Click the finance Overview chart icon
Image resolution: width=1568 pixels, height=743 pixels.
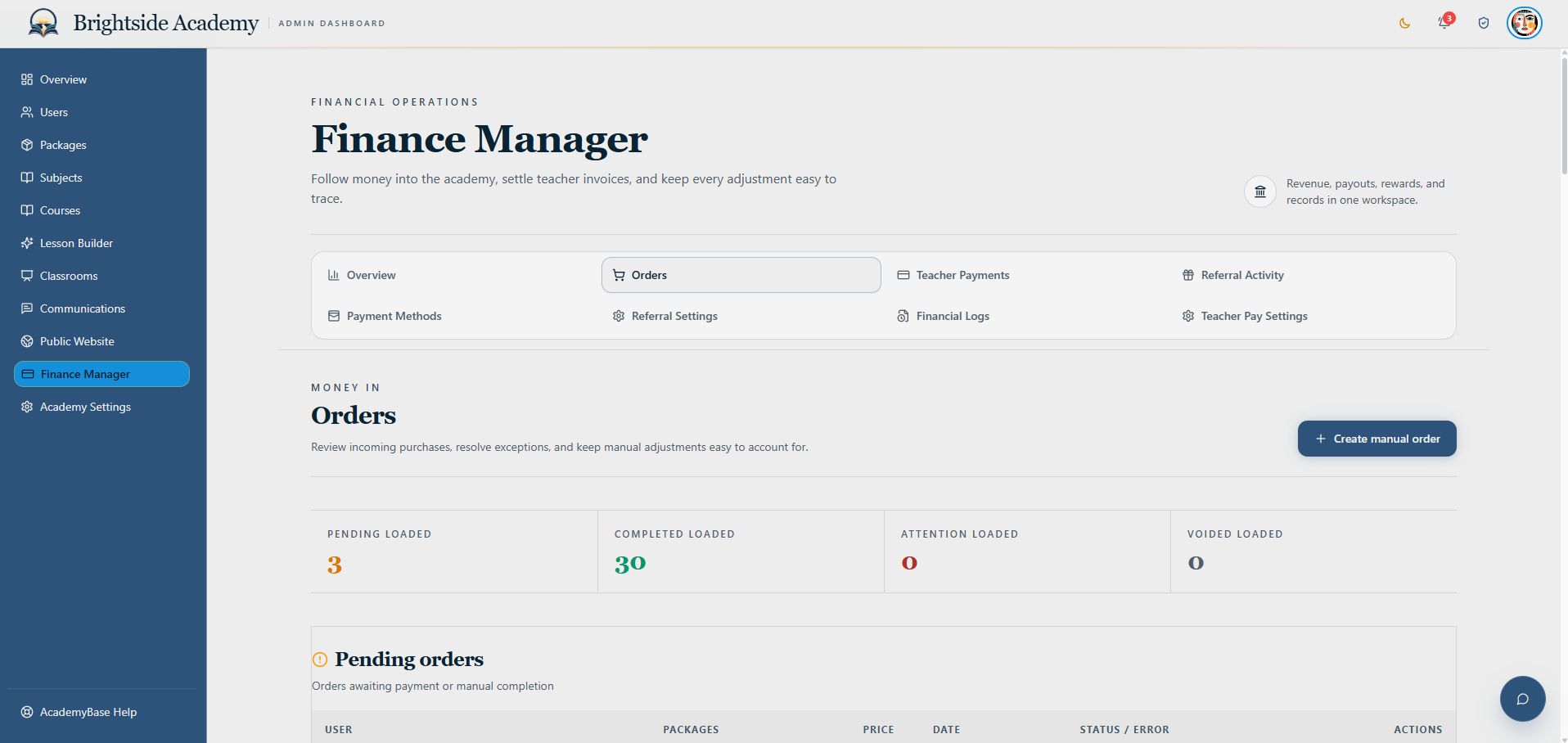click(334, 275)
